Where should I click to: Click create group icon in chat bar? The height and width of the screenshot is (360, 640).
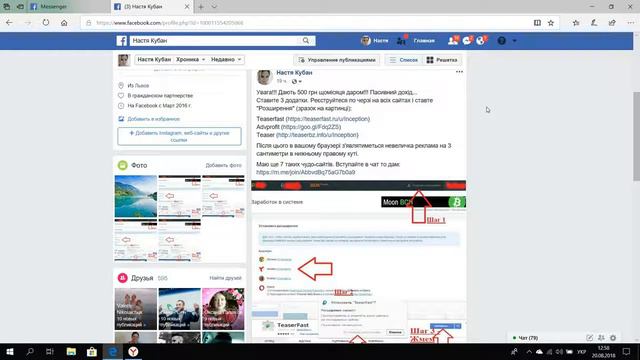tap(601, 338)
